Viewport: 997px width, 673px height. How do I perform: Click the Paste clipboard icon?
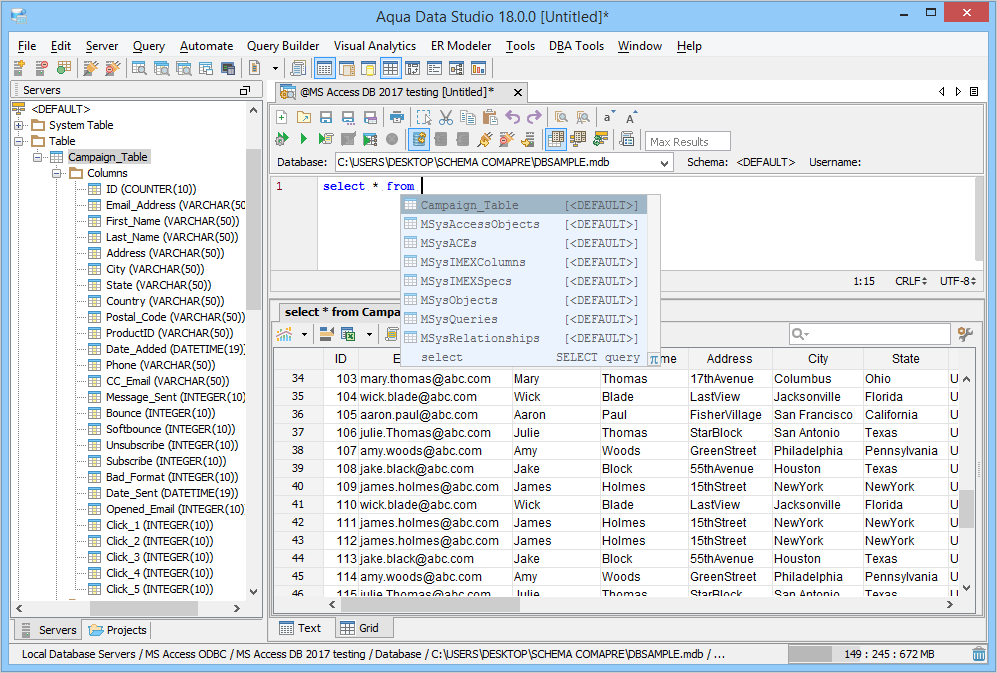point(490,117)
